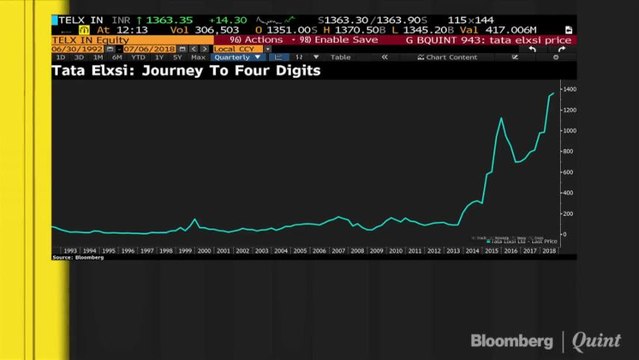Screen dimensions: 639x360
Task: Click the intraday sparkline mini chart
Action: click(275, 20)
